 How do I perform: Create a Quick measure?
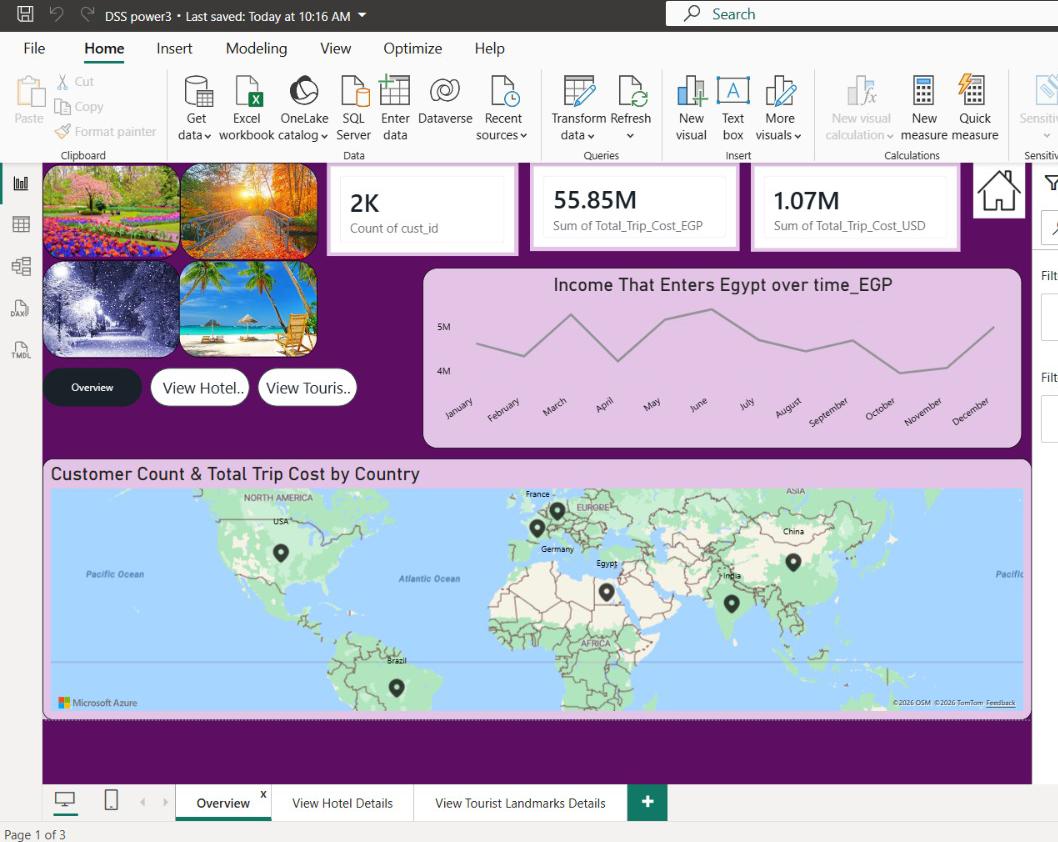coord(974,108)
